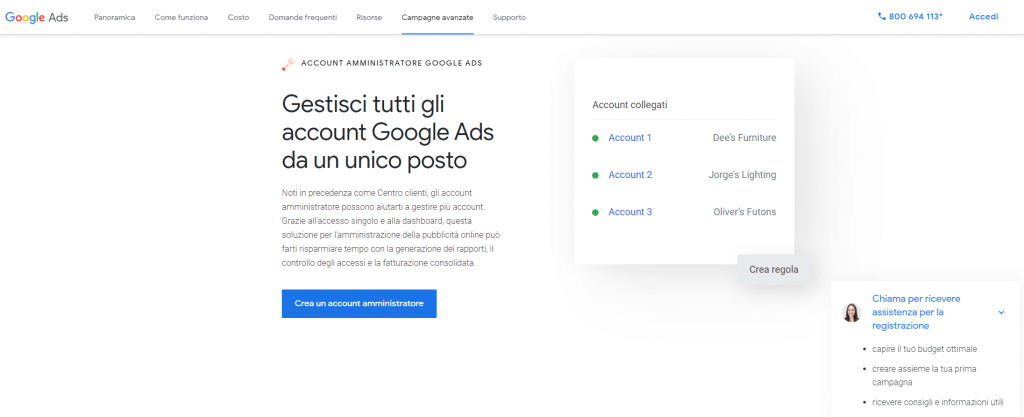Select the Campagne avanzate tab
Image resolution: width=1024 pixels, height=417 pixels.
click(438, 18)
